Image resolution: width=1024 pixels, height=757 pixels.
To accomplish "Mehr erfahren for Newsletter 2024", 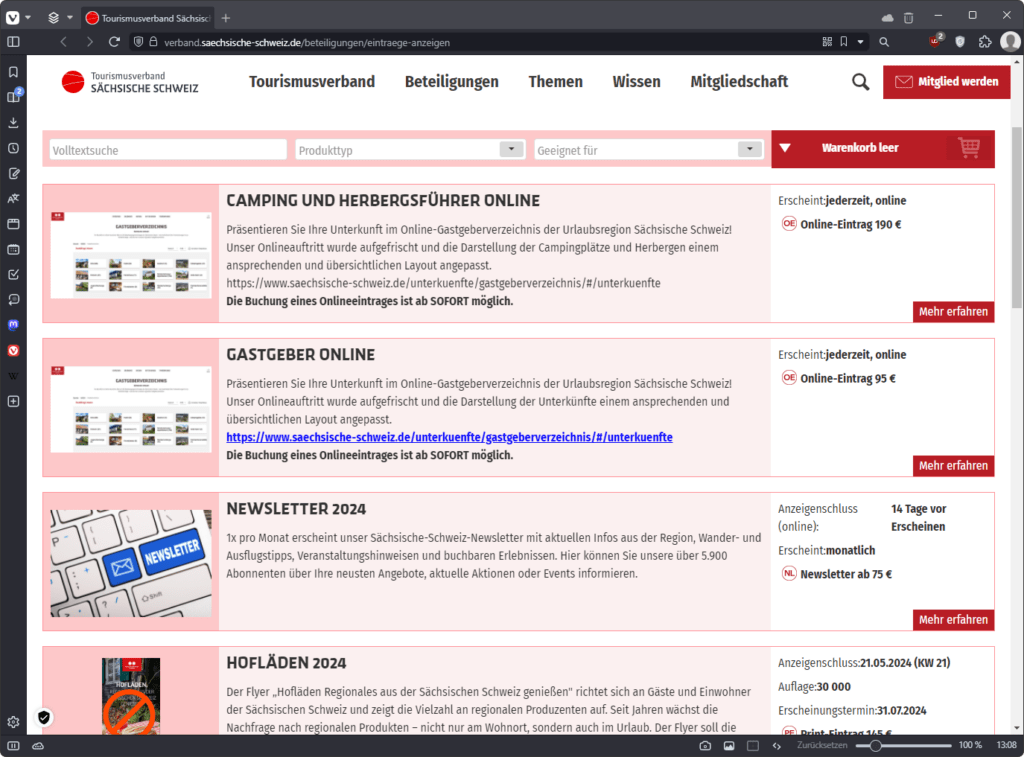I will tap(953, 620).
